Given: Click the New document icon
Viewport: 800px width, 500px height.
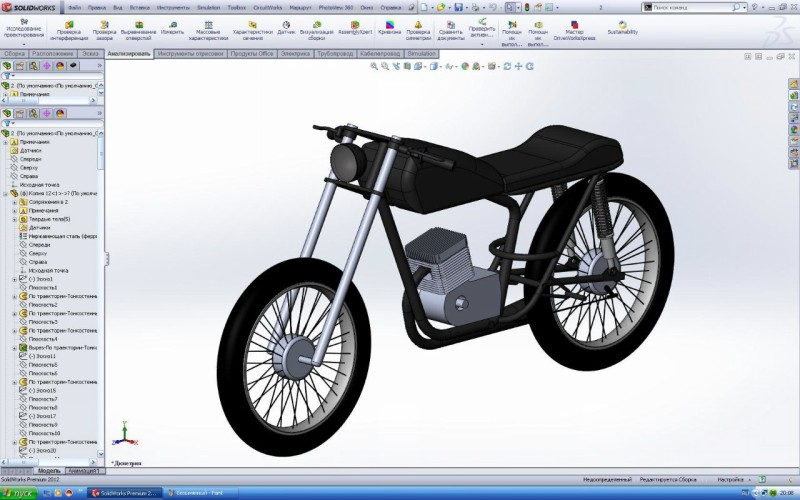Looking at the screenshot, I should coord(424,8).
